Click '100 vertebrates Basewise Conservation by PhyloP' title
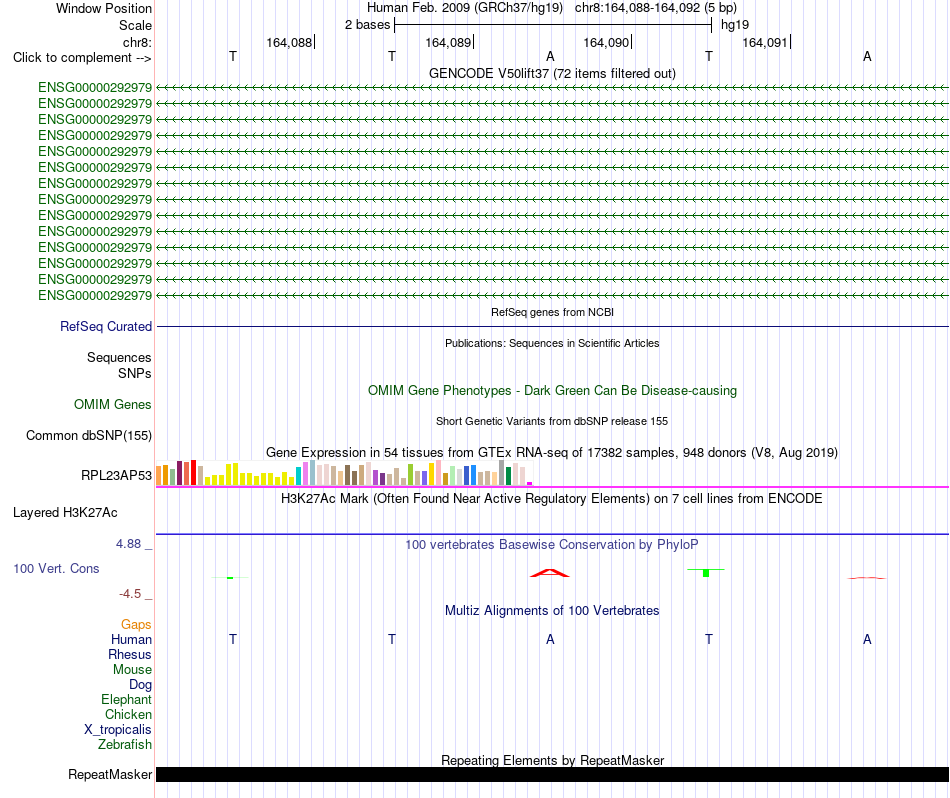The width and height of the screenshot is (950, 798). [x=552, y=544]
